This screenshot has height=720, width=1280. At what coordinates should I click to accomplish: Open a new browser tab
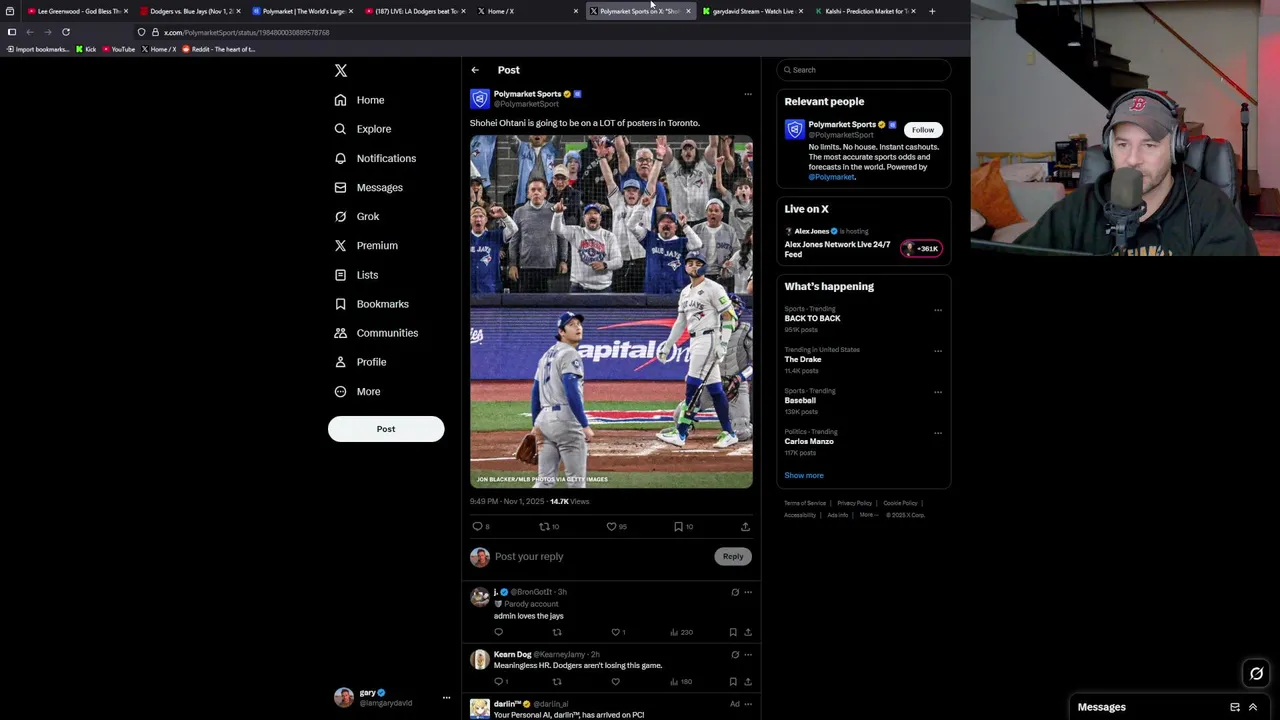[x=932, y=11]
